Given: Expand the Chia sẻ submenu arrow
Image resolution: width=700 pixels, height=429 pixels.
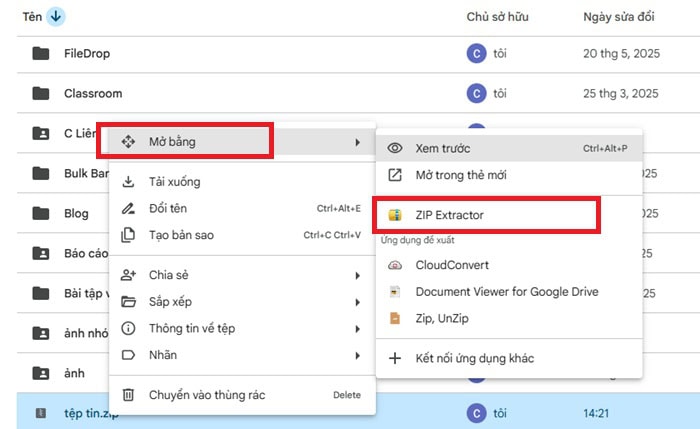Looking at the screenshot, I should 358,275.
